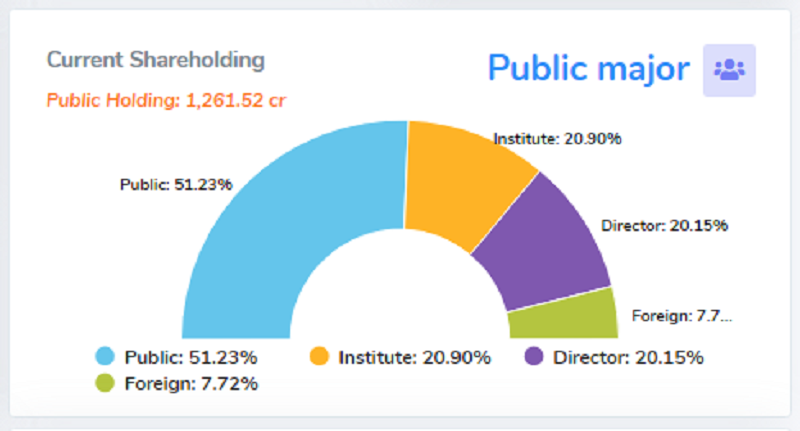Click Public Holding 1,261.52 cr text
Image resolution: width=800 pixels, height=431 pixels.
[166, 100]
